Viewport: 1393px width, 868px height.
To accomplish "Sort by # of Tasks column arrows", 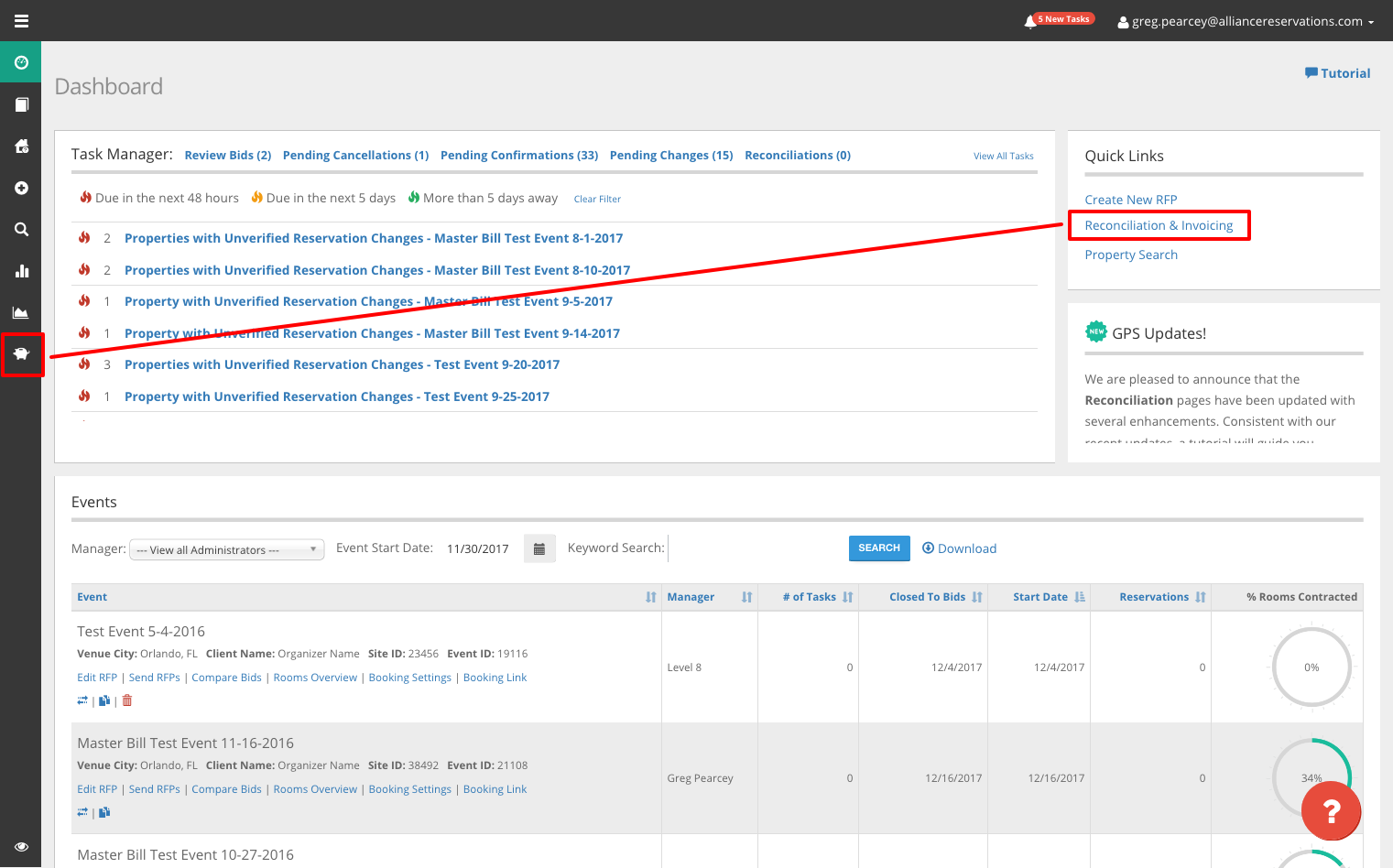I will (847, 597).
